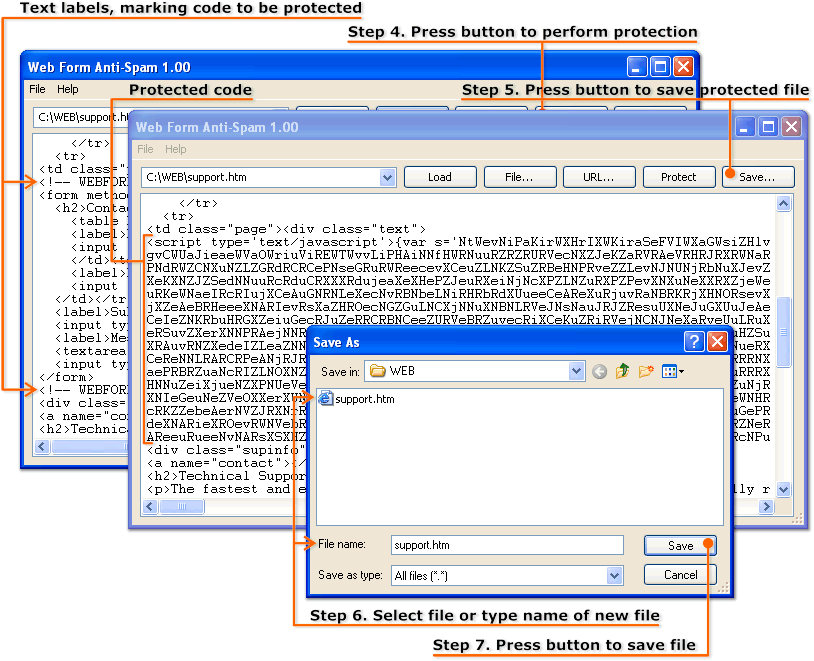Go back to the previous folder in Save As
814x661 pixels.
599,371
